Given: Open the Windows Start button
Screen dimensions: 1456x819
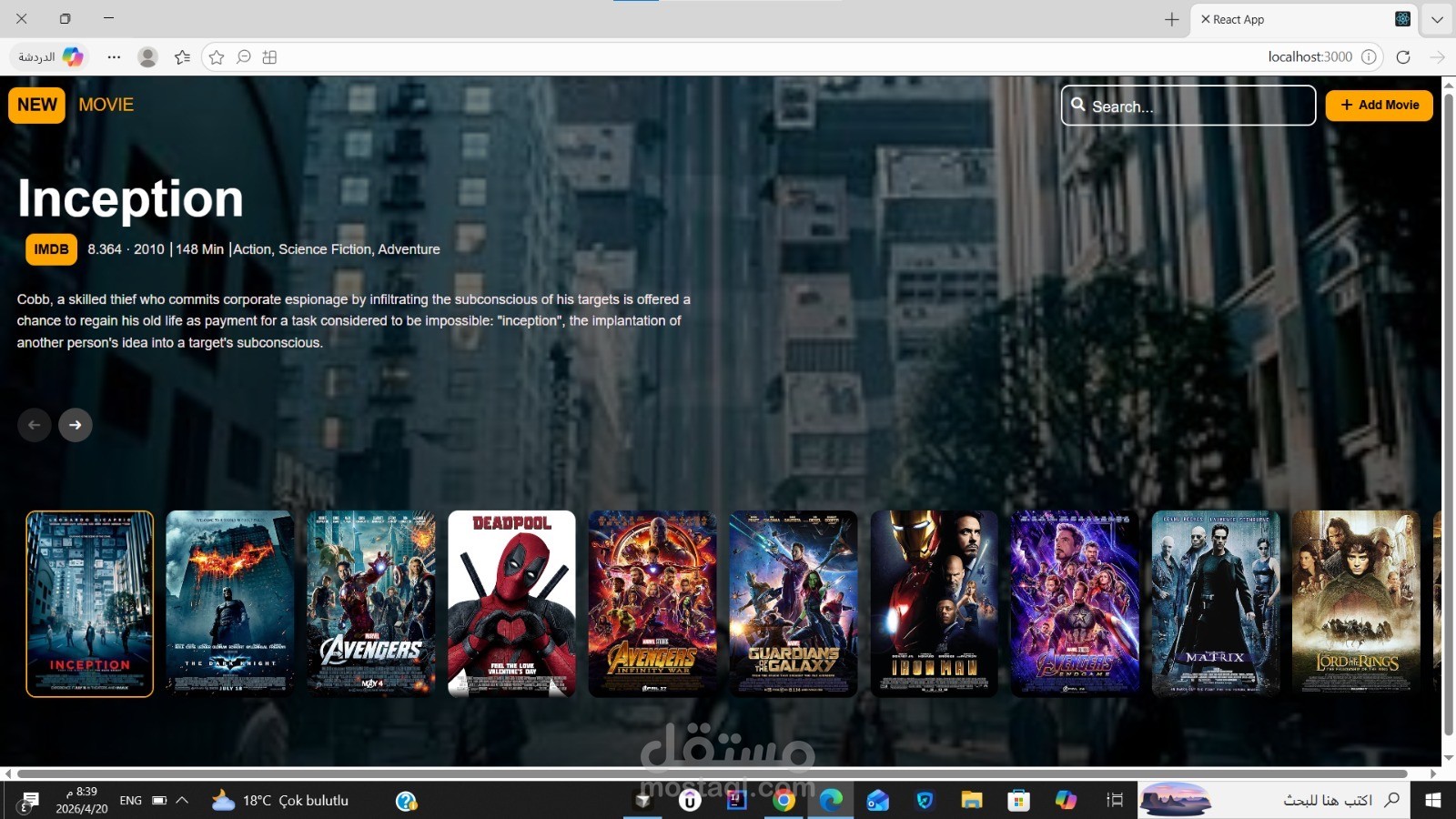Looking at the screenshot, I should coord(1433,800).
